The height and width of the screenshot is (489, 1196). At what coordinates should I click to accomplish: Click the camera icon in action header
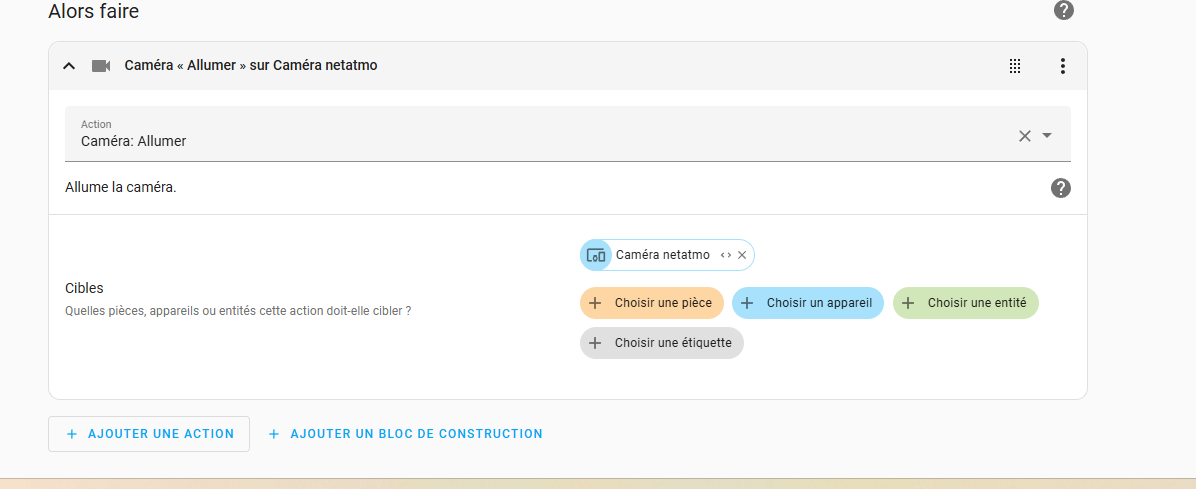101,66
